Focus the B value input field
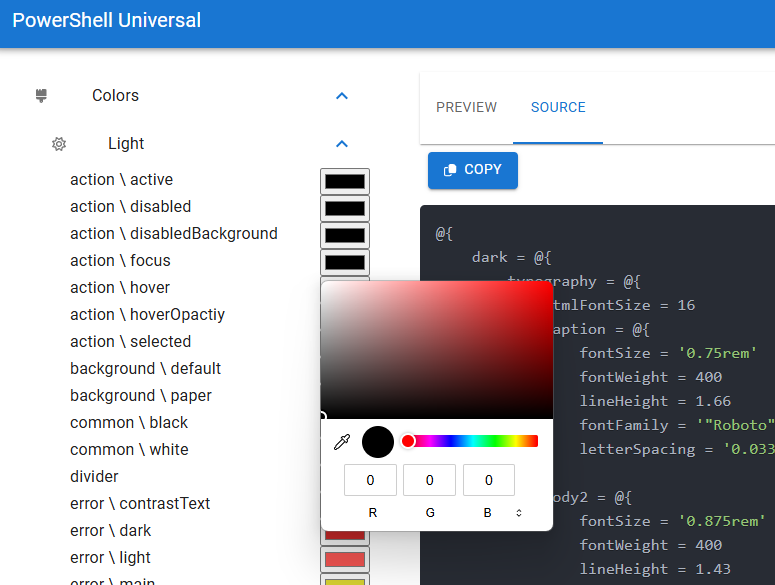775x585 pixels. pos(489,480)
